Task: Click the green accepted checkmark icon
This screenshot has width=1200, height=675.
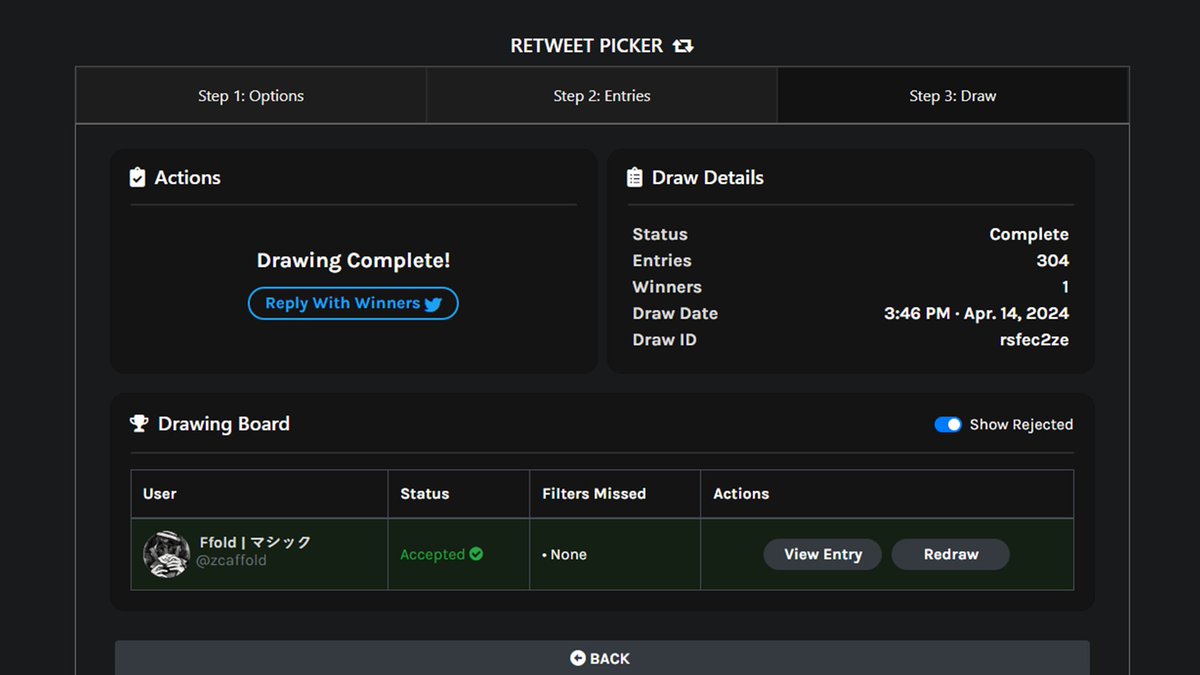Action: (476, 554)
